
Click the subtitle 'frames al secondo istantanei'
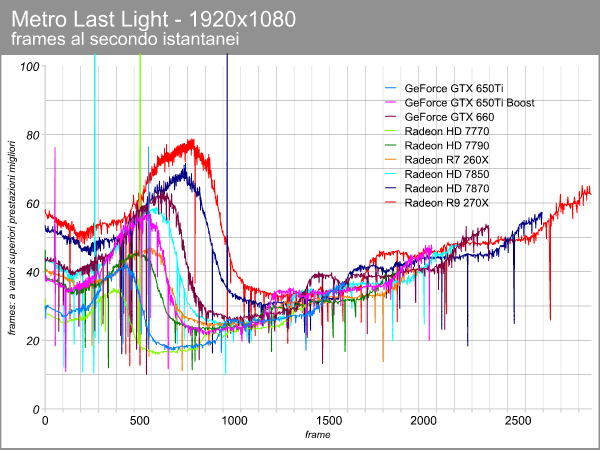point(125,39)
